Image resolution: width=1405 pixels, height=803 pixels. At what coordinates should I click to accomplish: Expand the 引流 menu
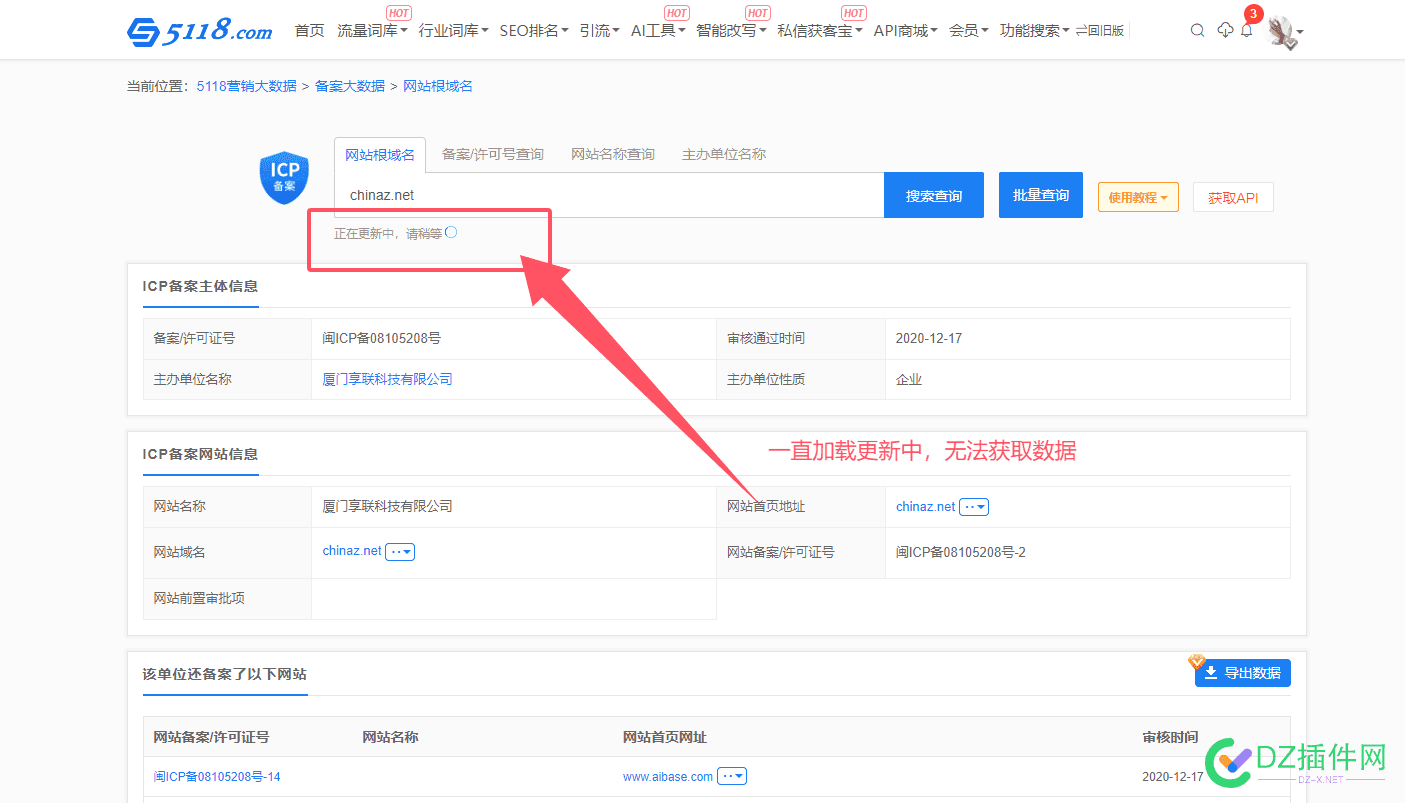599,31
